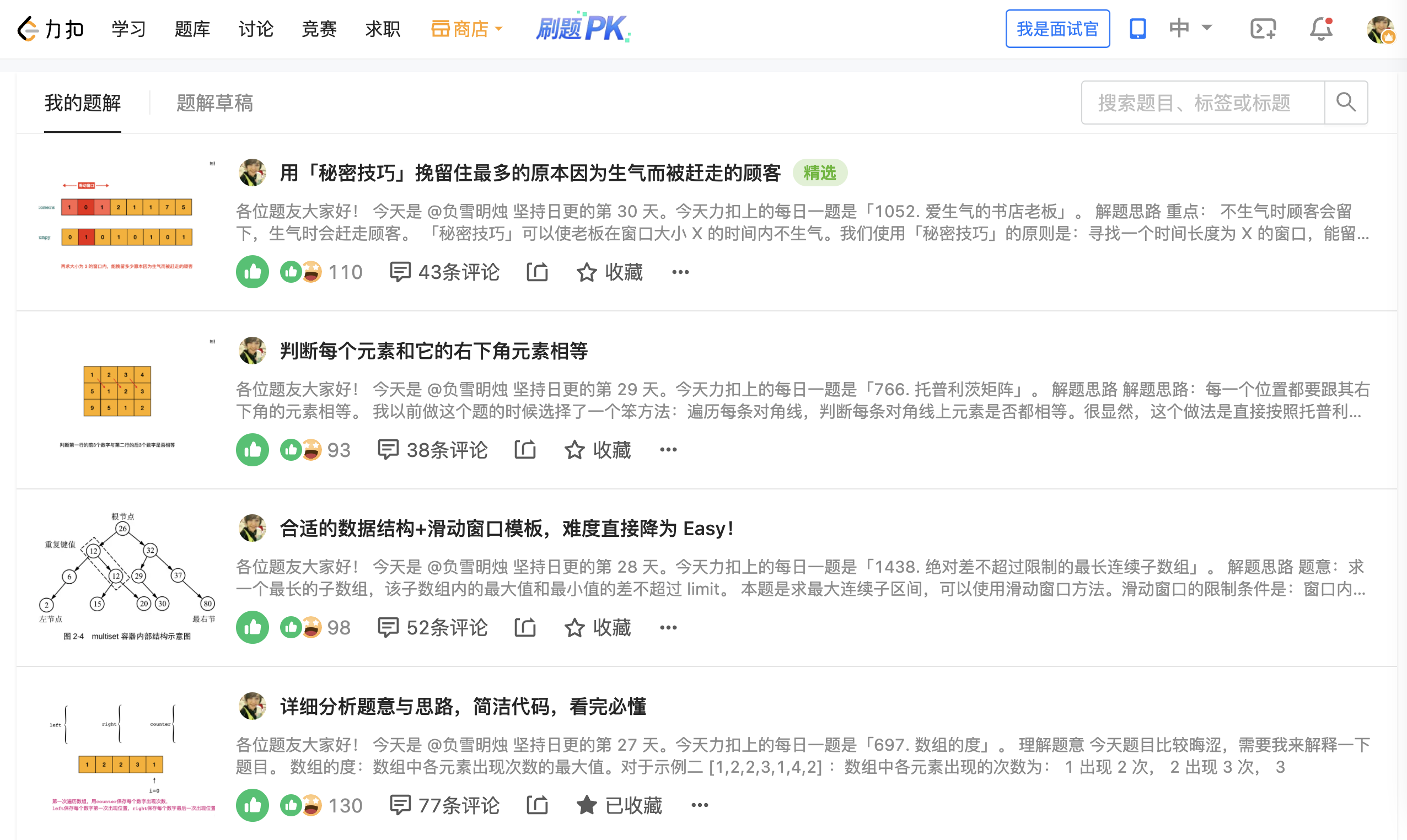Open the 中 language selector dropdown
Image resolution: width=1407 pixels, height=840 pixels.
click(x=1191, y=28)
